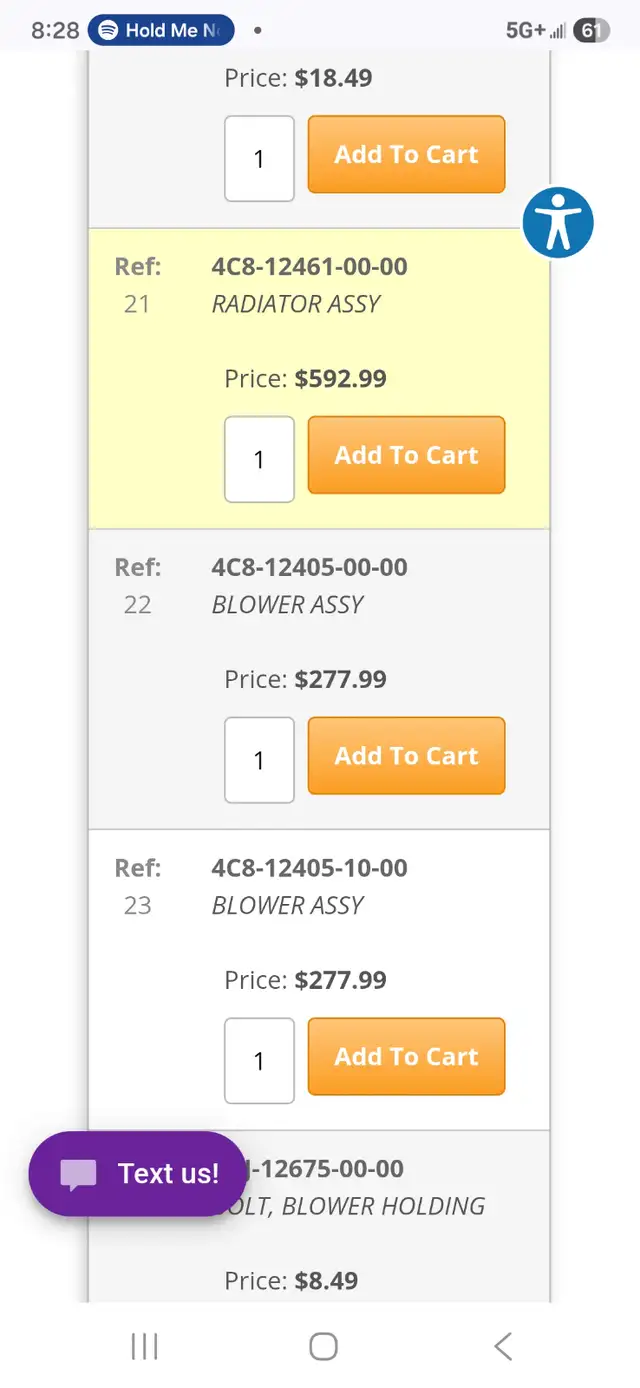Edit quantity for Ref 23 Blower Assy
Screen dimensions: 640x1388
(259, 1061)
